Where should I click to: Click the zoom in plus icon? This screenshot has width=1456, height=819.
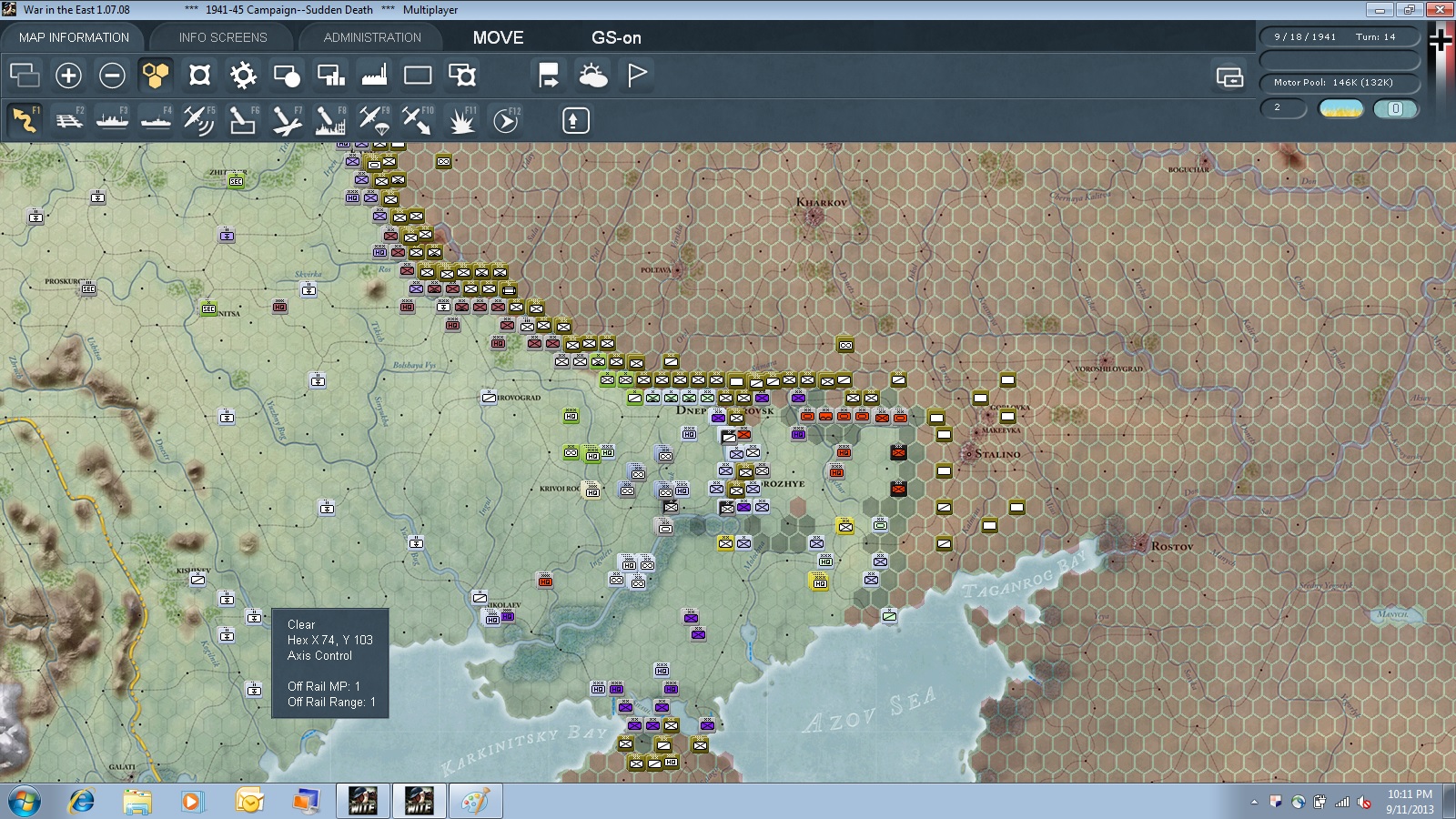click(x=68, y=76)
